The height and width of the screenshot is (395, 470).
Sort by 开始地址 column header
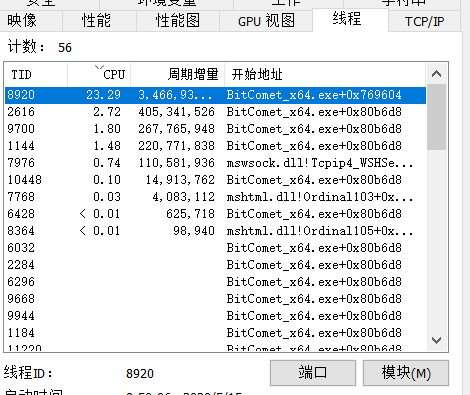pyautogui.click(x=325, y=74)
